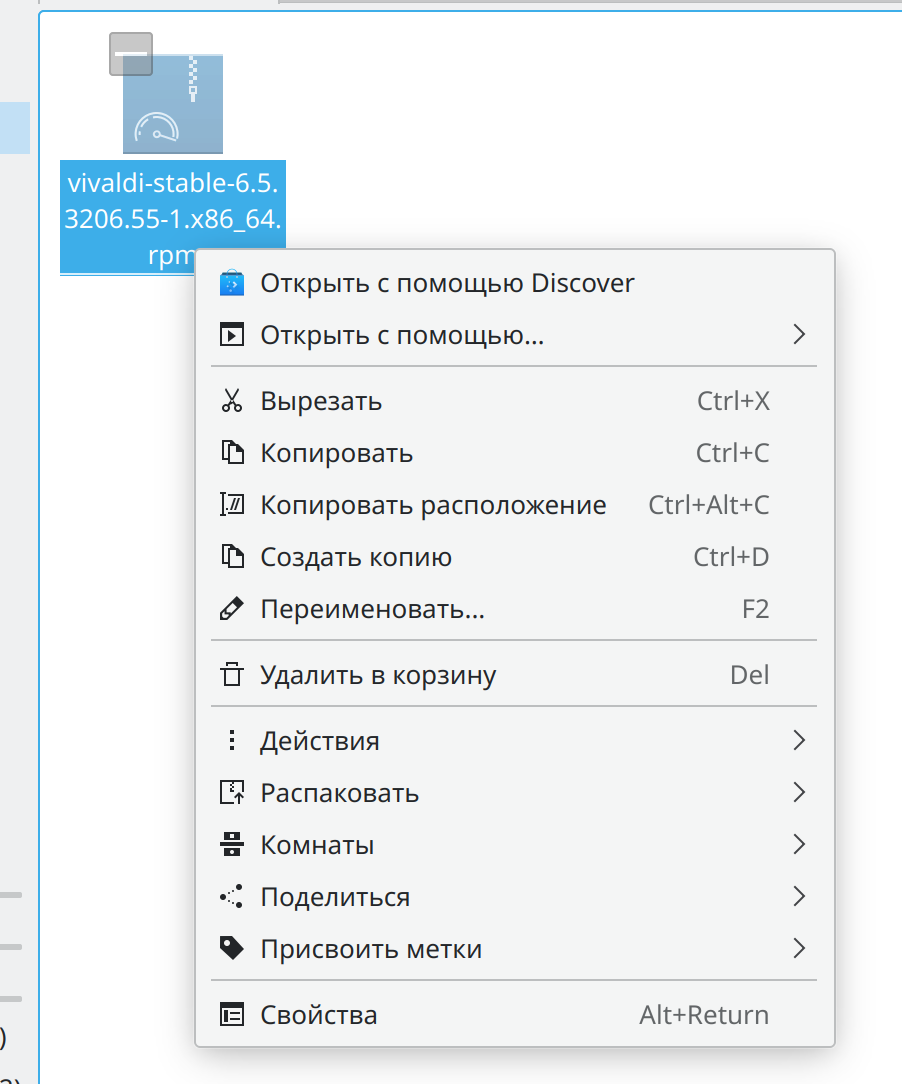Choose Переименовать… in the context menu

(x=372, y=609)
